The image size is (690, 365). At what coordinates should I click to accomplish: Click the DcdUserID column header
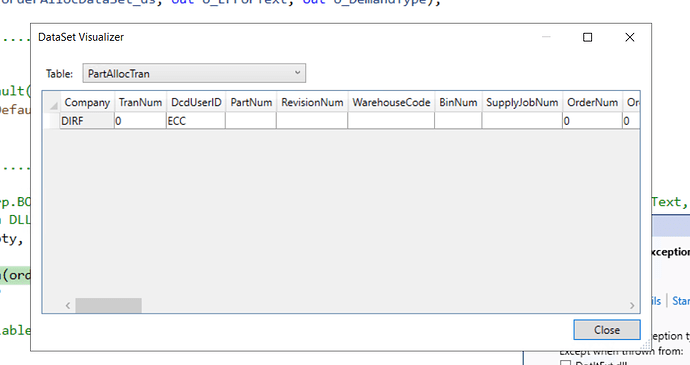coord(196,102)
